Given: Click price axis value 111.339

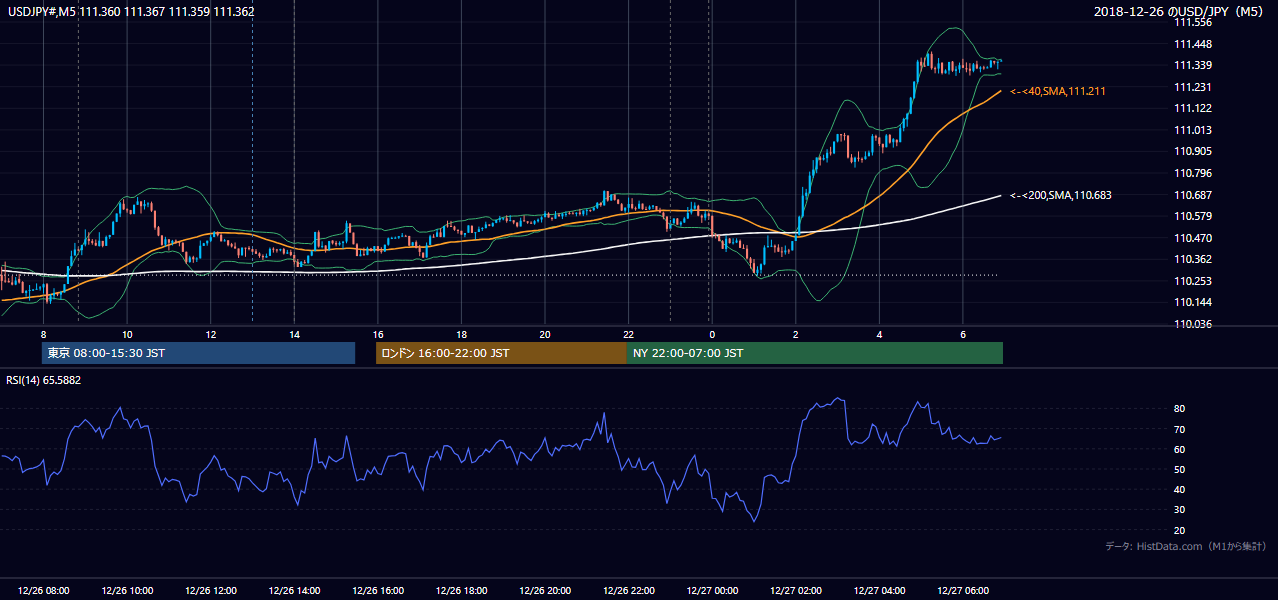Looking at the screenshot, I should (1193, 66).
